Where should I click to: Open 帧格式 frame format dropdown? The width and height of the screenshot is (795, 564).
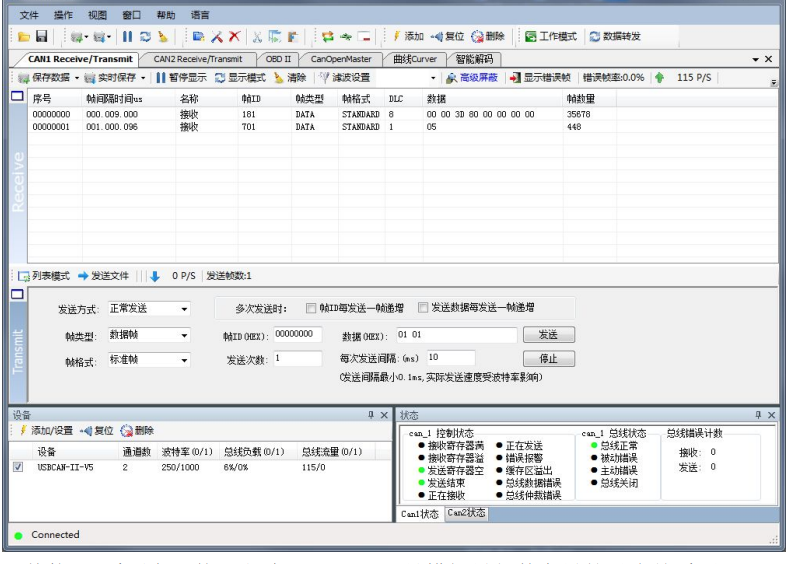[x=184, y=360]
